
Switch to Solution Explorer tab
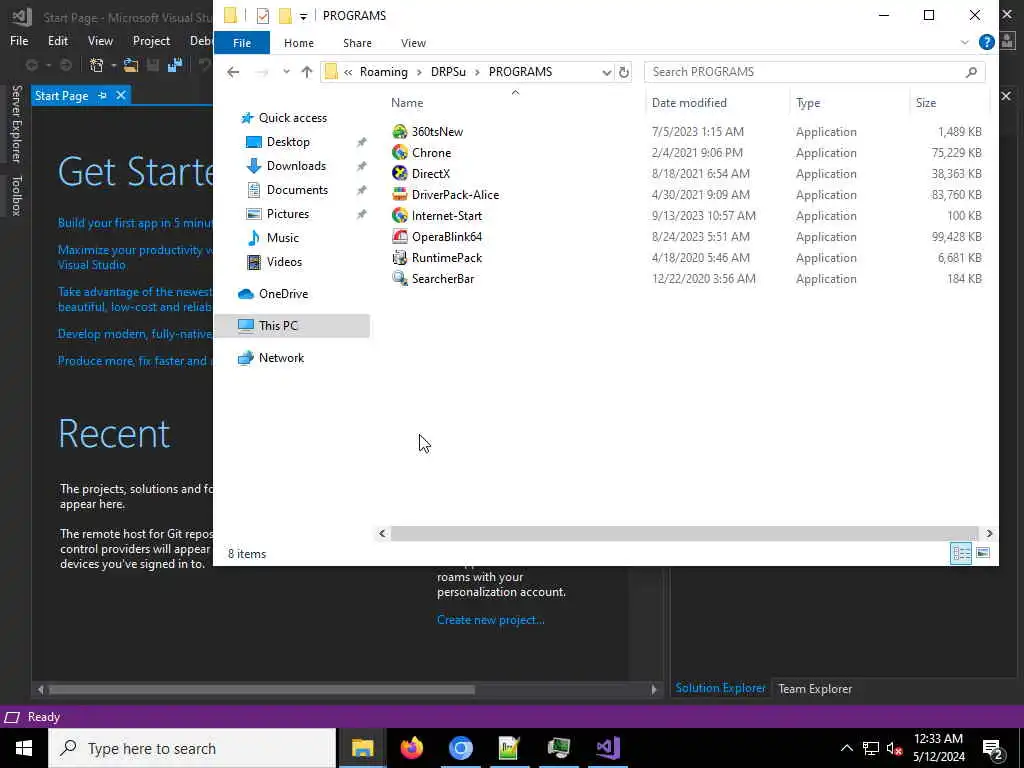click(x=720, y=688)
